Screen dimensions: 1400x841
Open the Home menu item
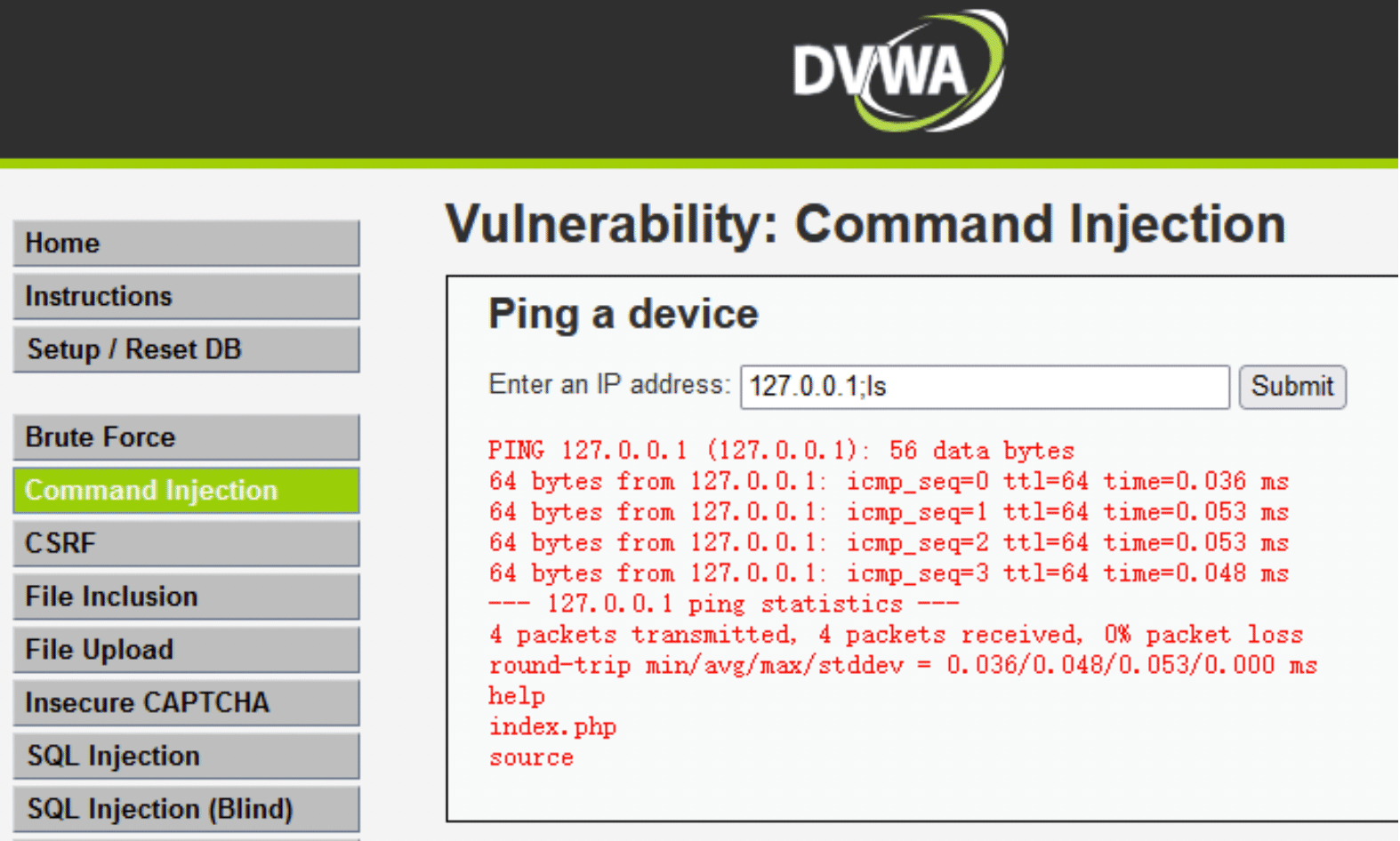[187, 244]
